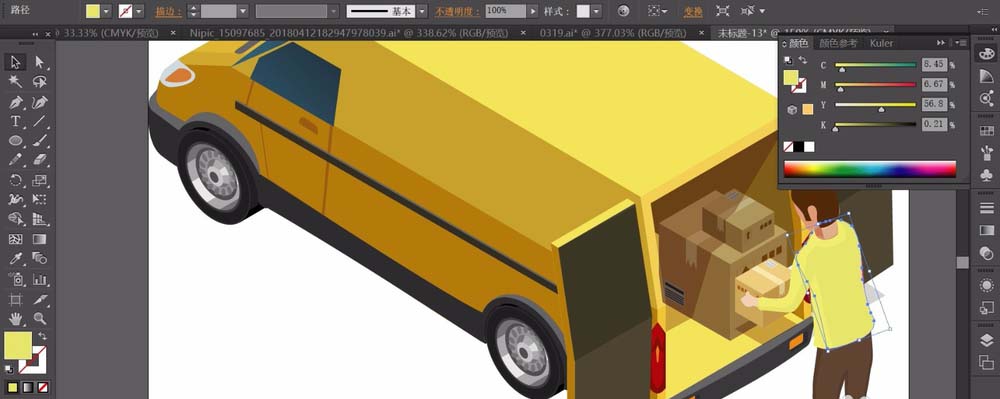Swap fill and stroke in Color panel
This screenshot has width=1000, height=399.
coord(802,61)
